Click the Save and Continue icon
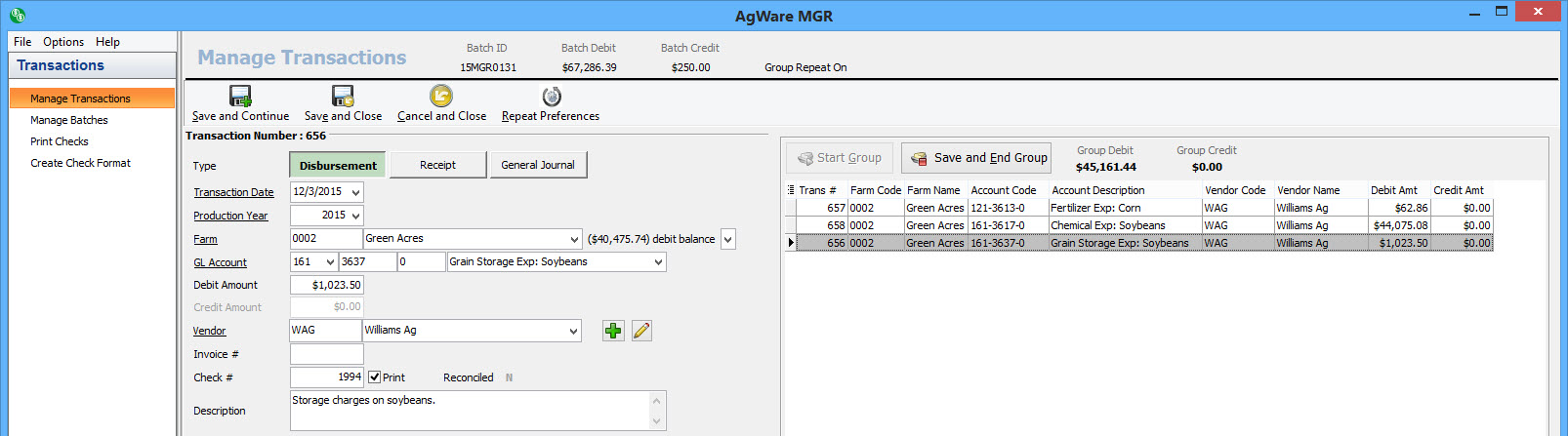 click(240, 96)
